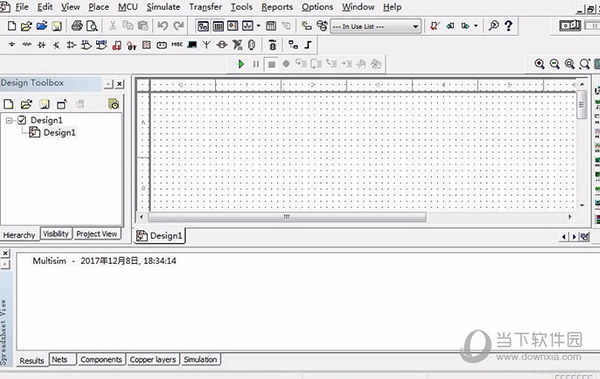Open the Place menu
The height and width of the screenshot is (379, 600).
tap(99, 7)
